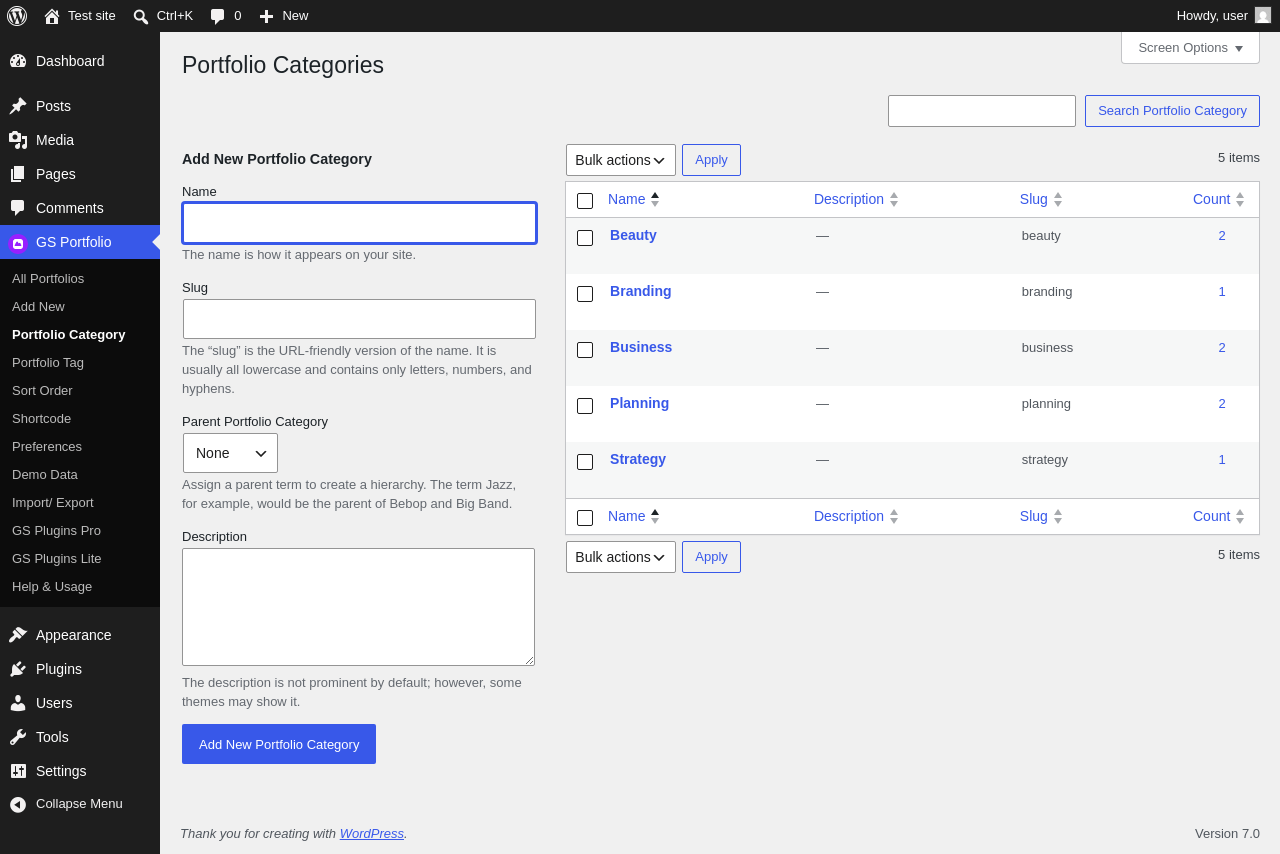
Task: Click sort arrows beside bottom Count header
Action: coord(1240,516)
